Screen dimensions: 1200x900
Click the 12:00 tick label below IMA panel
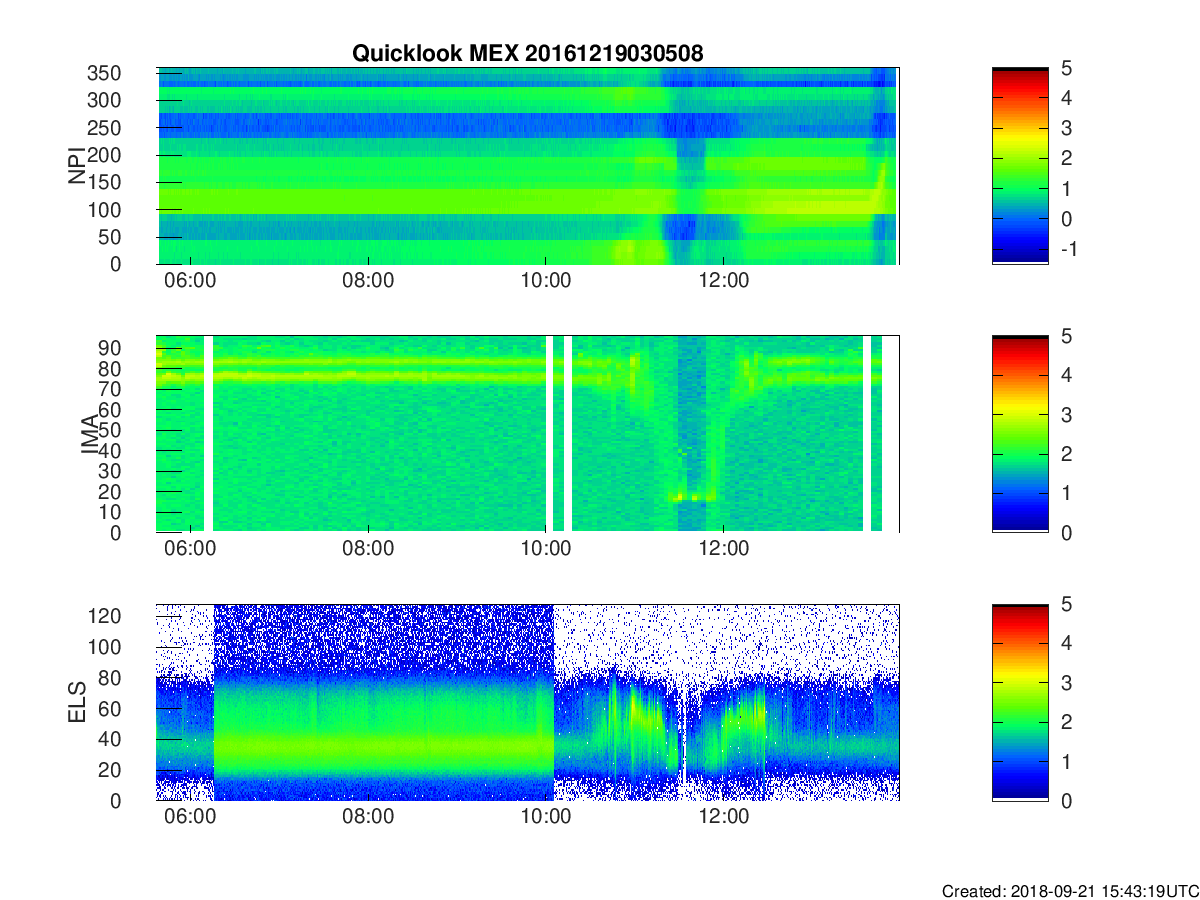pos(724,549)
